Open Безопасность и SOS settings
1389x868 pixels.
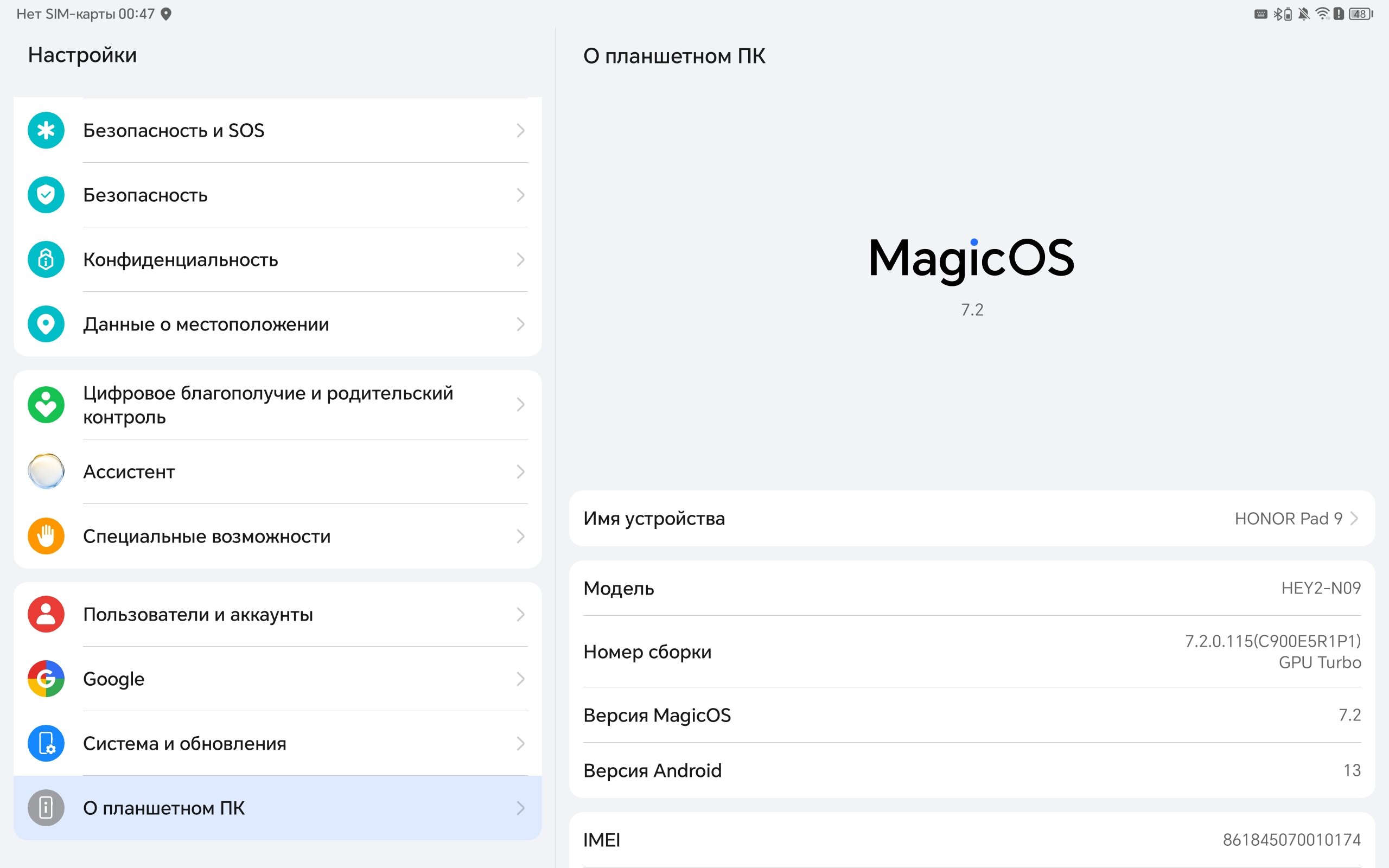click(278, 130)
